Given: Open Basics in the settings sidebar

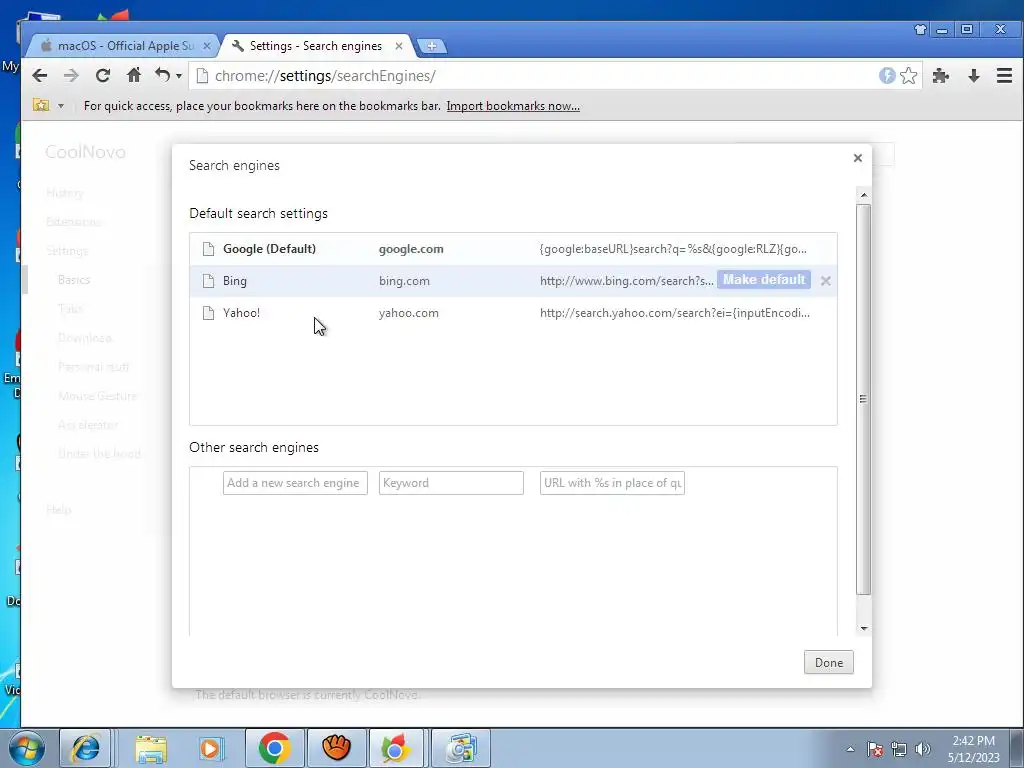Looking at the screenshot, I should (x=74, y=280).
